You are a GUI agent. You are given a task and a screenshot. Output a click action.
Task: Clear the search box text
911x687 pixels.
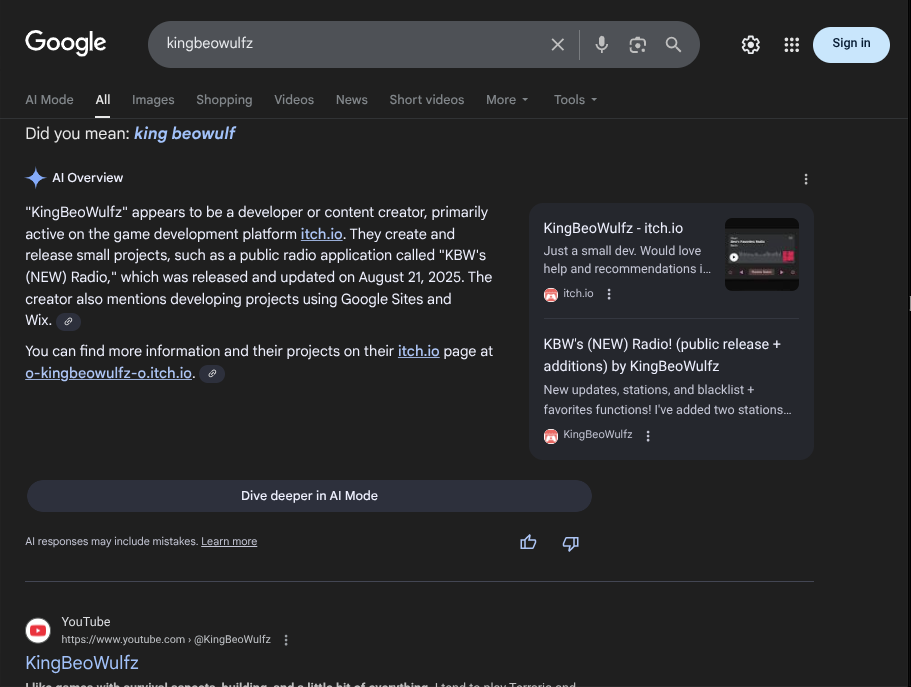click(558, 44)
